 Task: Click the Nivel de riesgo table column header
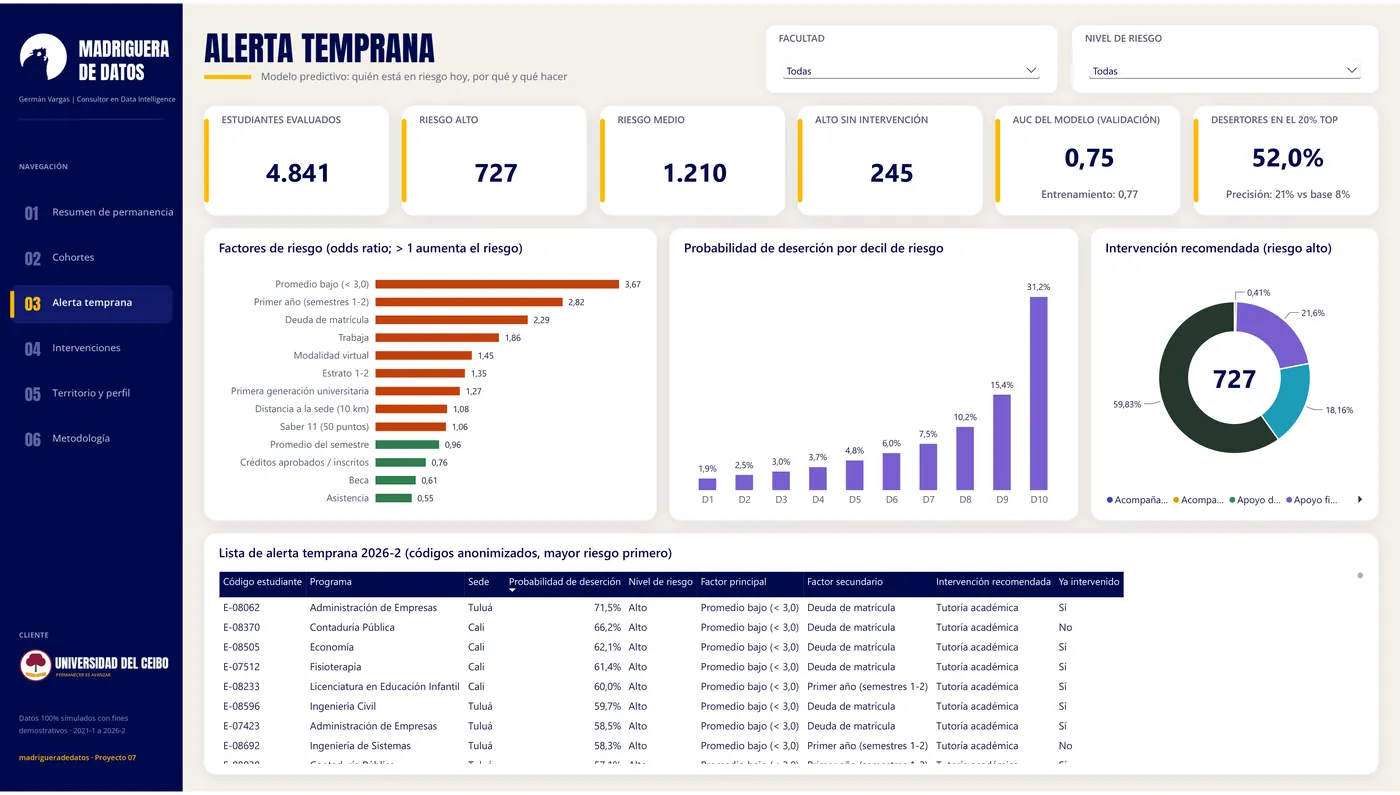[660, 582]
